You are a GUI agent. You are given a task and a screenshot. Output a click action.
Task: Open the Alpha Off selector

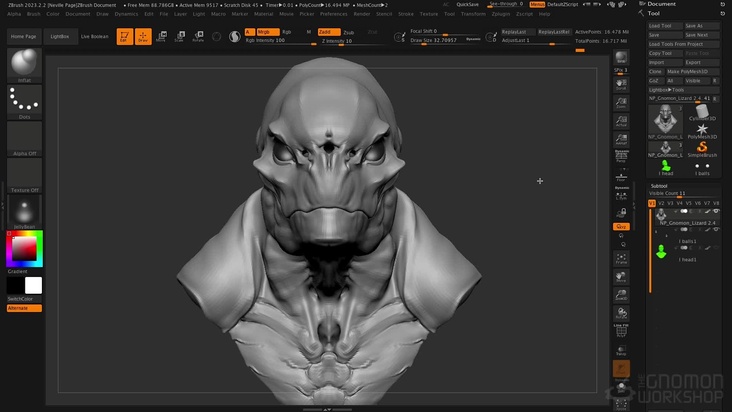tap(24, 138)
